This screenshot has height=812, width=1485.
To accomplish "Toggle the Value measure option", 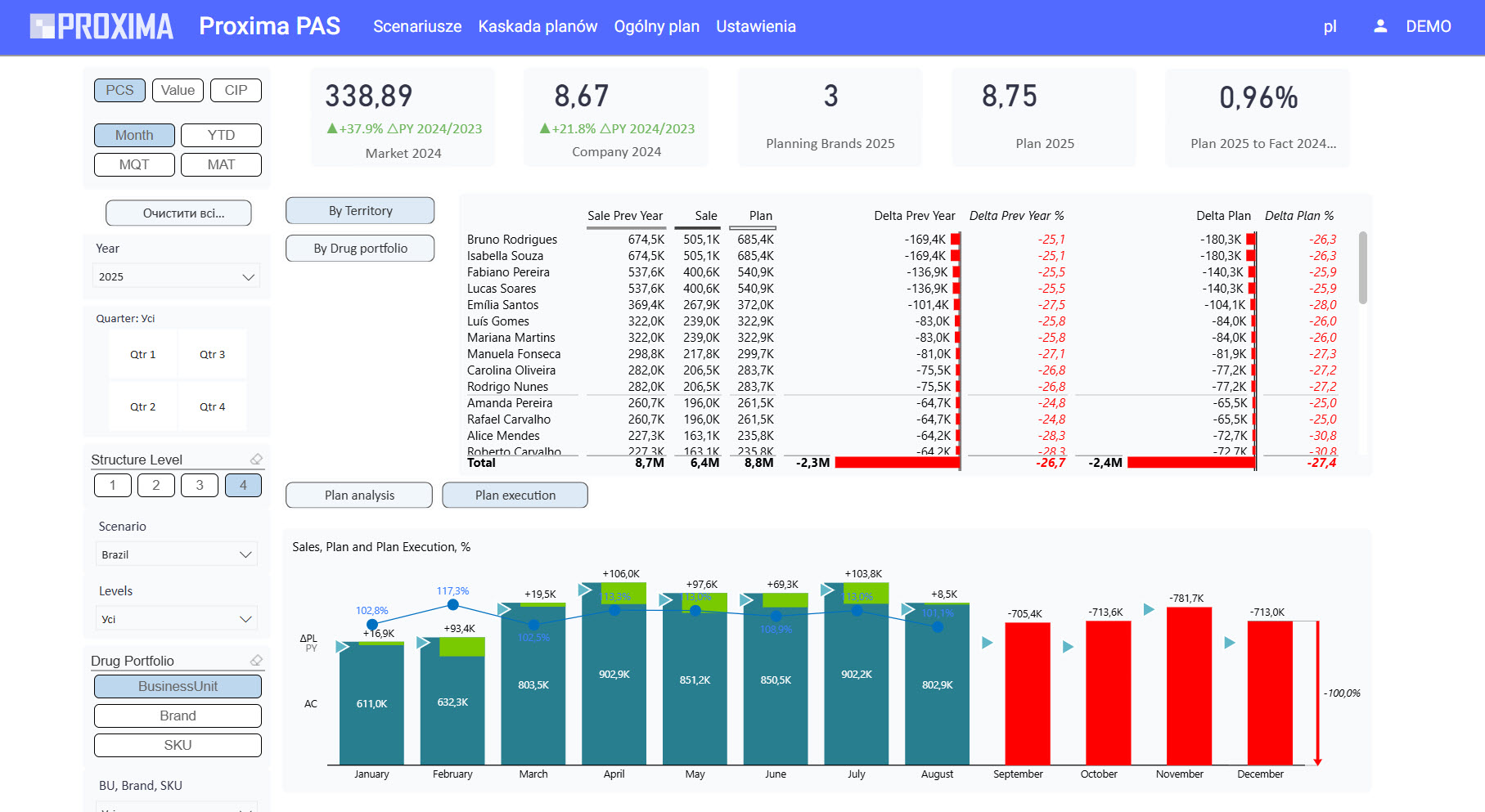I will 178,90.
